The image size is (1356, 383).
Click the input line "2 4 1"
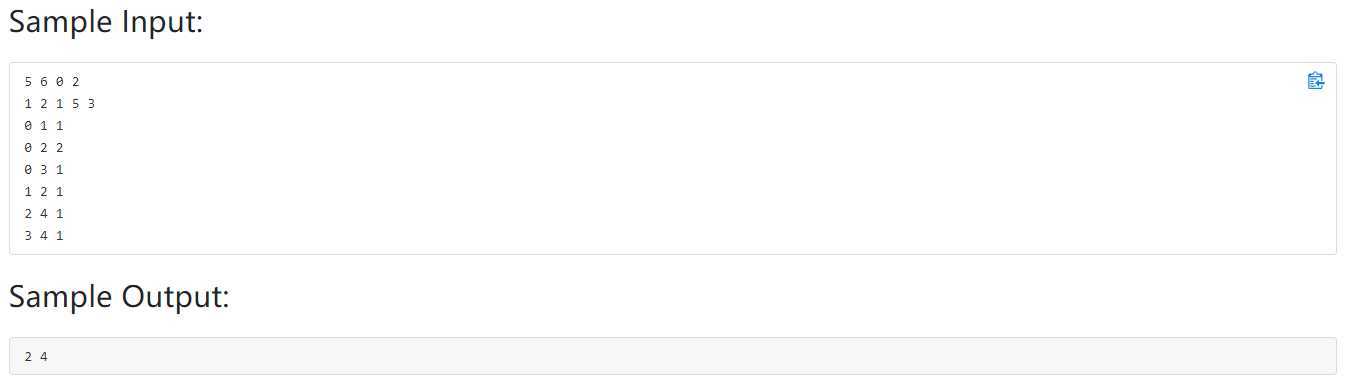tap(44, 213)
